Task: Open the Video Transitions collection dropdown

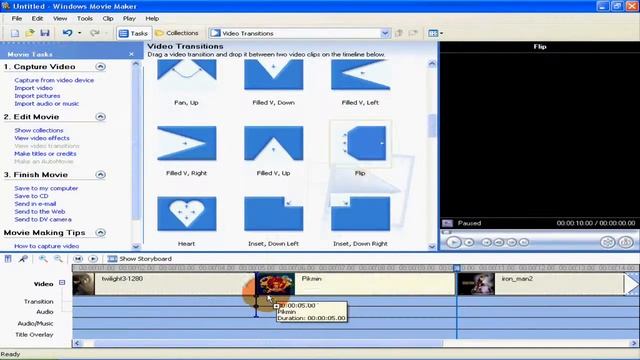Action: pos(385,33)
